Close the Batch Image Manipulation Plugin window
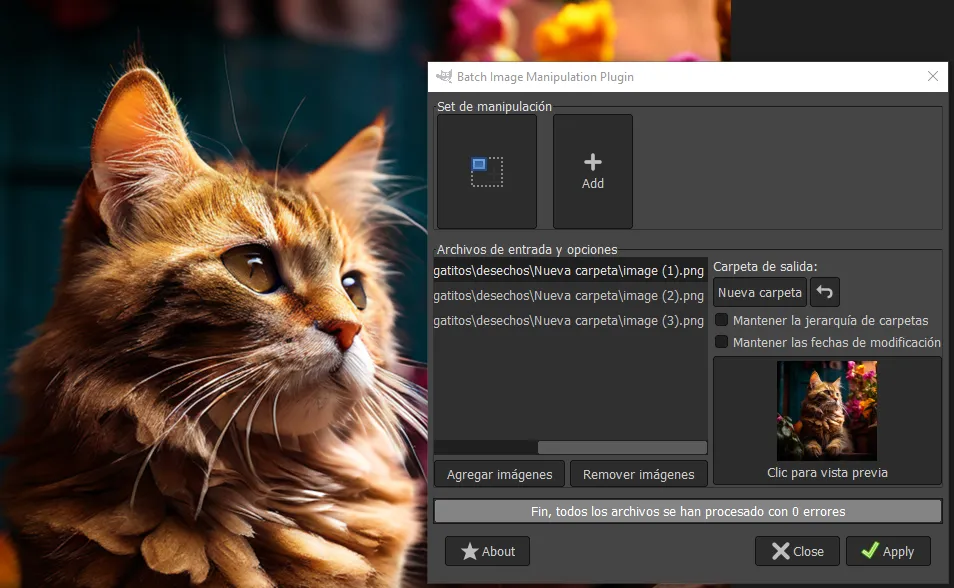954x588 pixels. click(x=933, y=77)
